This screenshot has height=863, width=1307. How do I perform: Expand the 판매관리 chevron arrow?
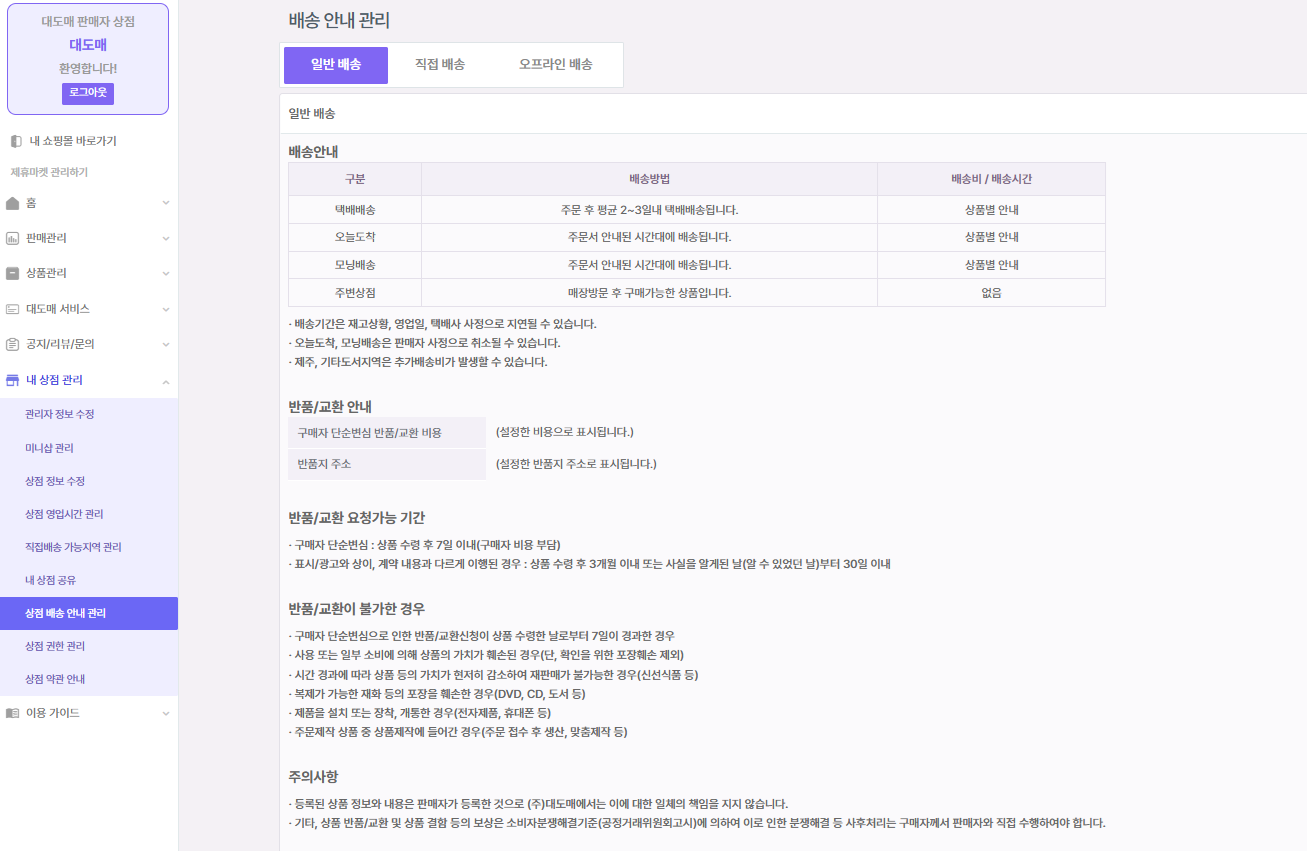(166, 238)
